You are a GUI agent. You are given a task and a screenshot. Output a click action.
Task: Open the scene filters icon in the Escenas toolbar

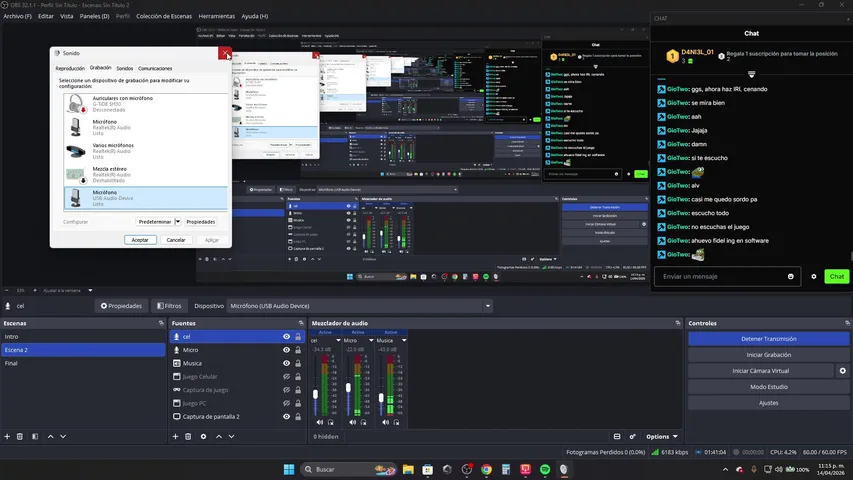point(35,436)
